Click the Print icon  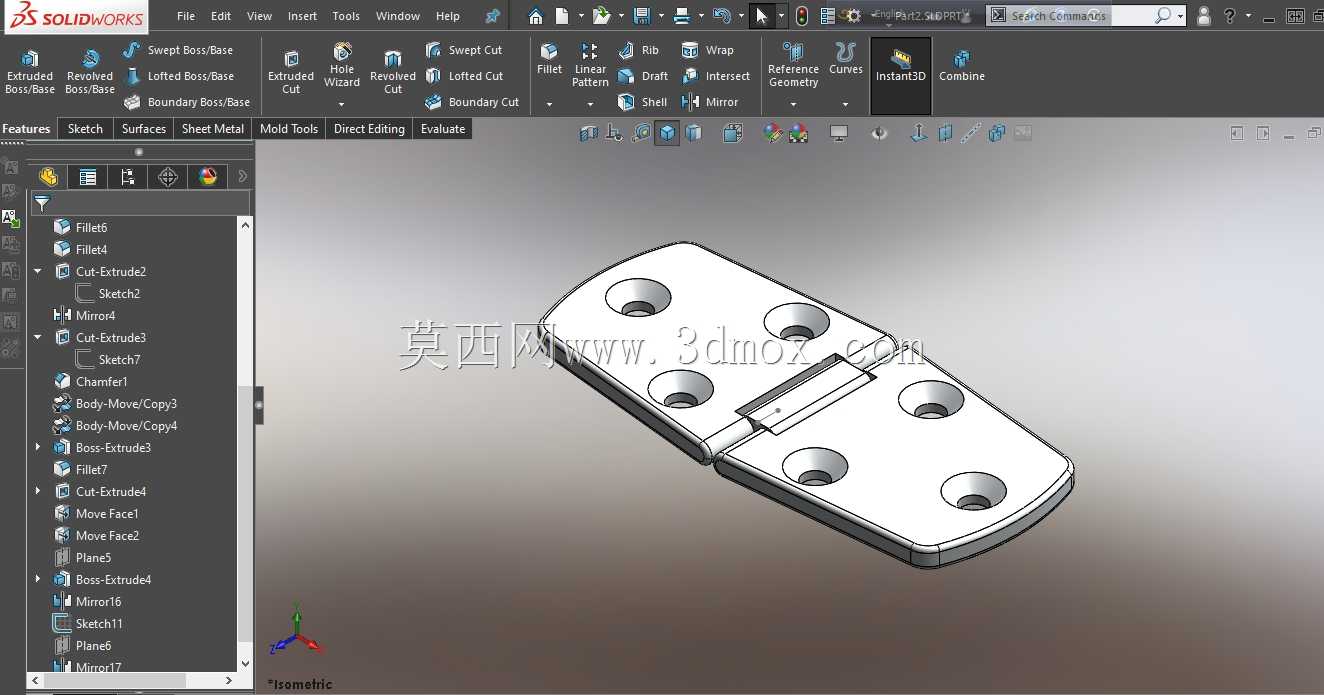pyautogui.click(x=681, y=16)
